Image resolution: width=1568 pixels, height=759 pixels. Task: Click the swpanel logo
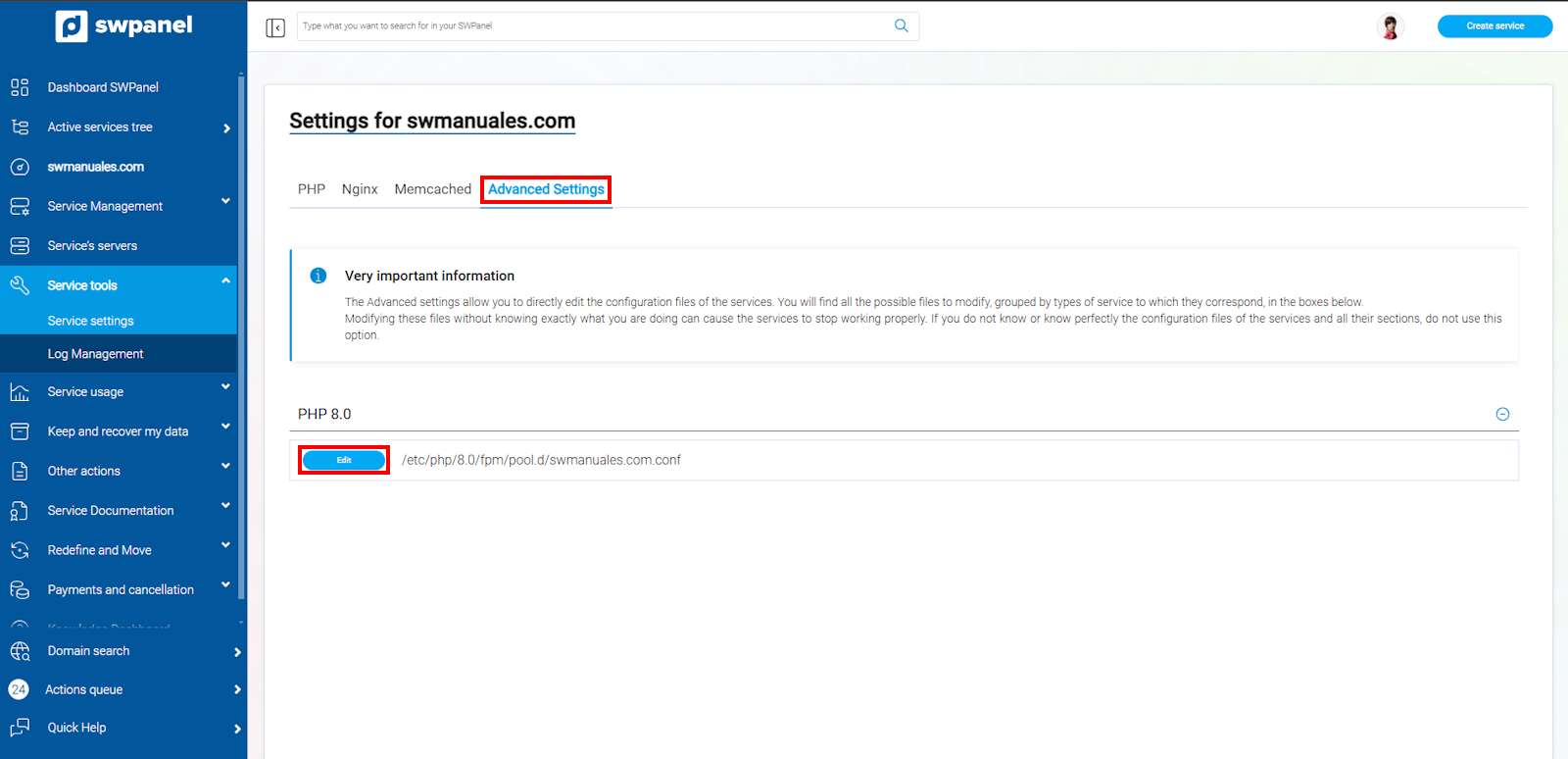click(x=124, y=25)
